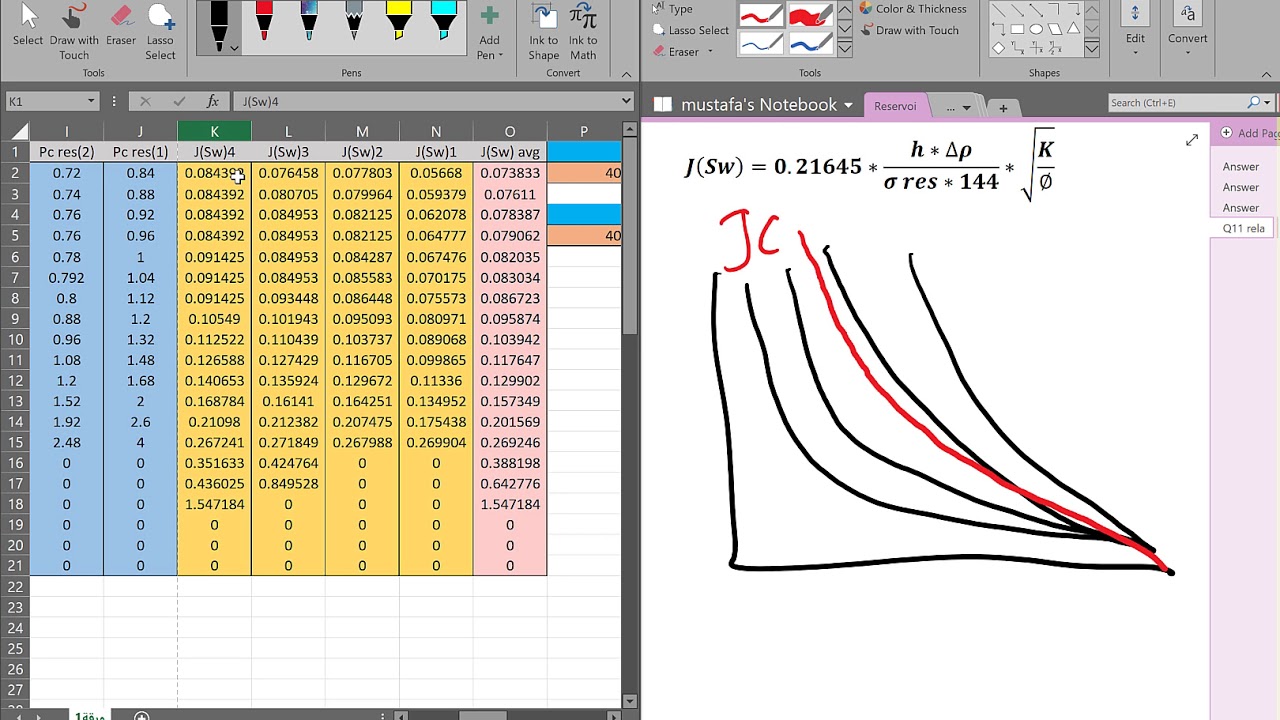Pick the red pen in Pens gallery

[264, 22]
